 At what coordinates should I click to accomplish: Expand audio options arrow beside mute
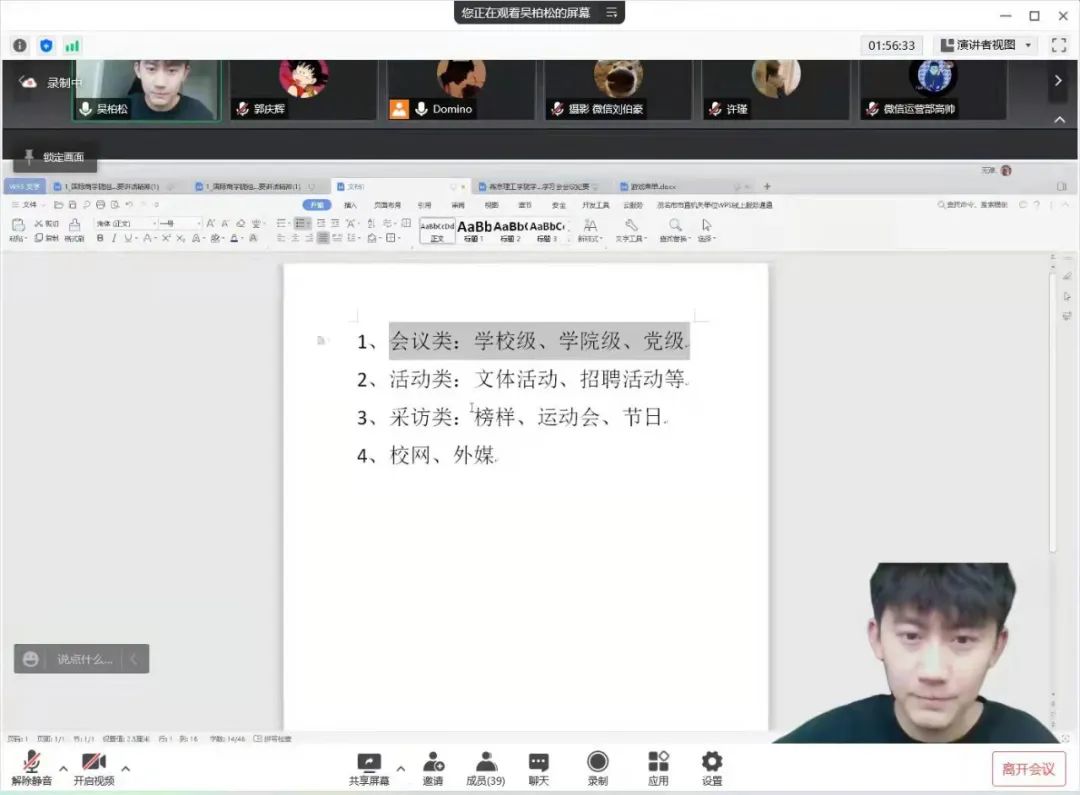[x=63, y=769]
